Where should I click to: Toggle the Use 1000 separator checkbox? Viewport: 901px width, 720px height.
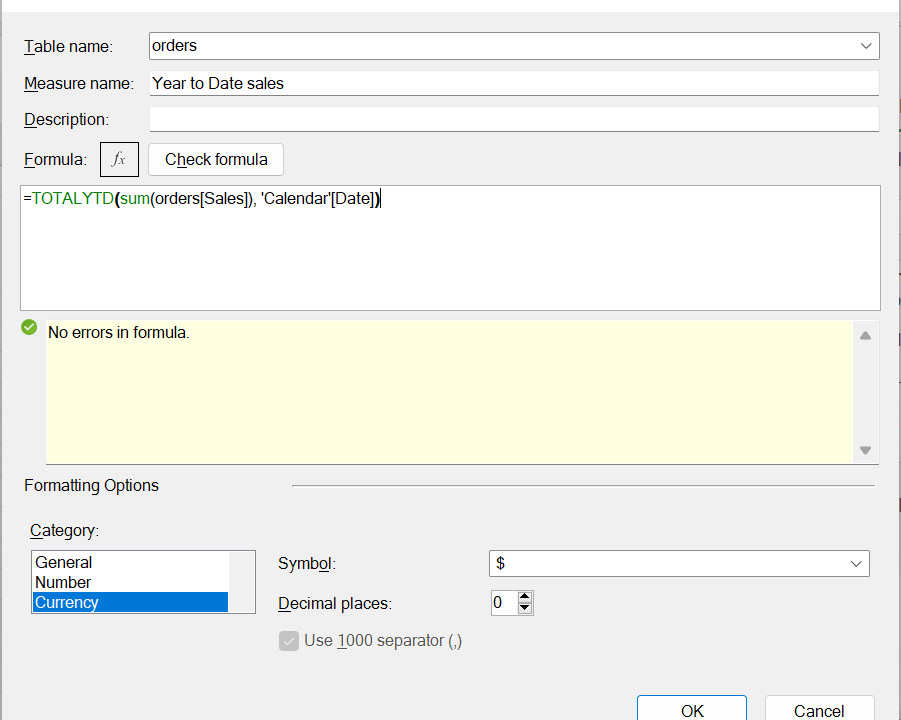[x=289, y=641]
